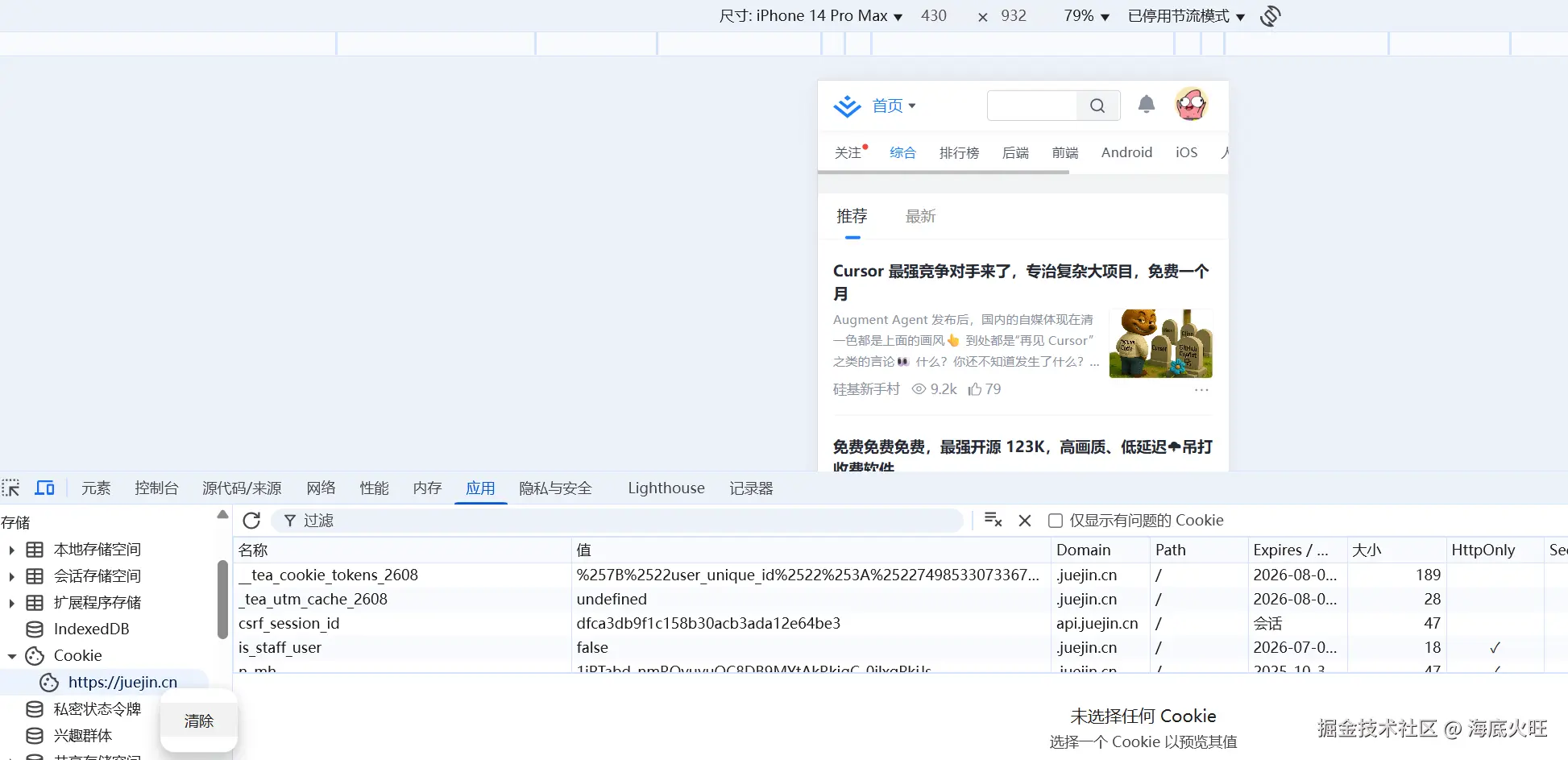Focus the Juejin search input box
1568x760 pixels.
[1032, 106]
